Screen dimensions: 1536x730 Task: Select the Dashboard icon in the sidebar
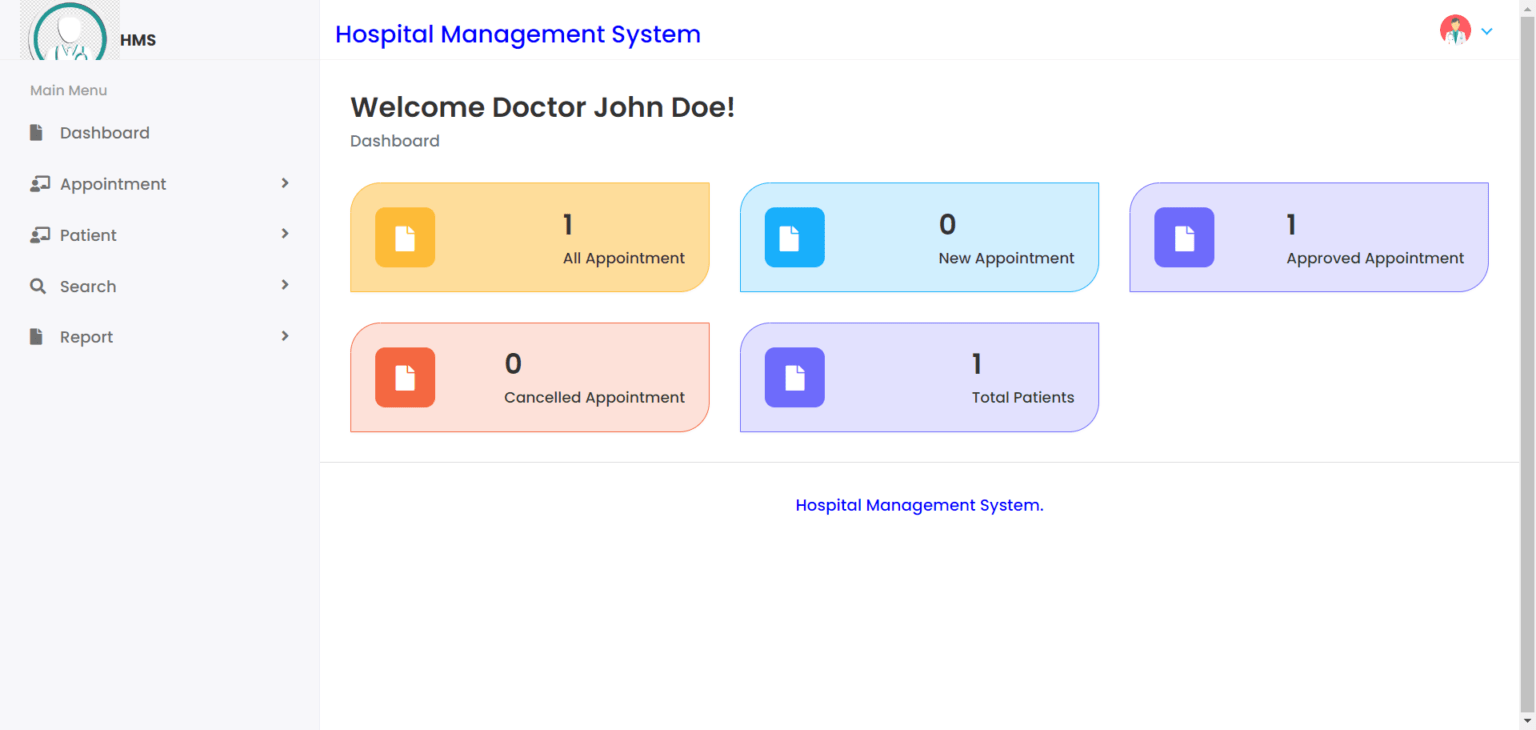coord(37,132)
